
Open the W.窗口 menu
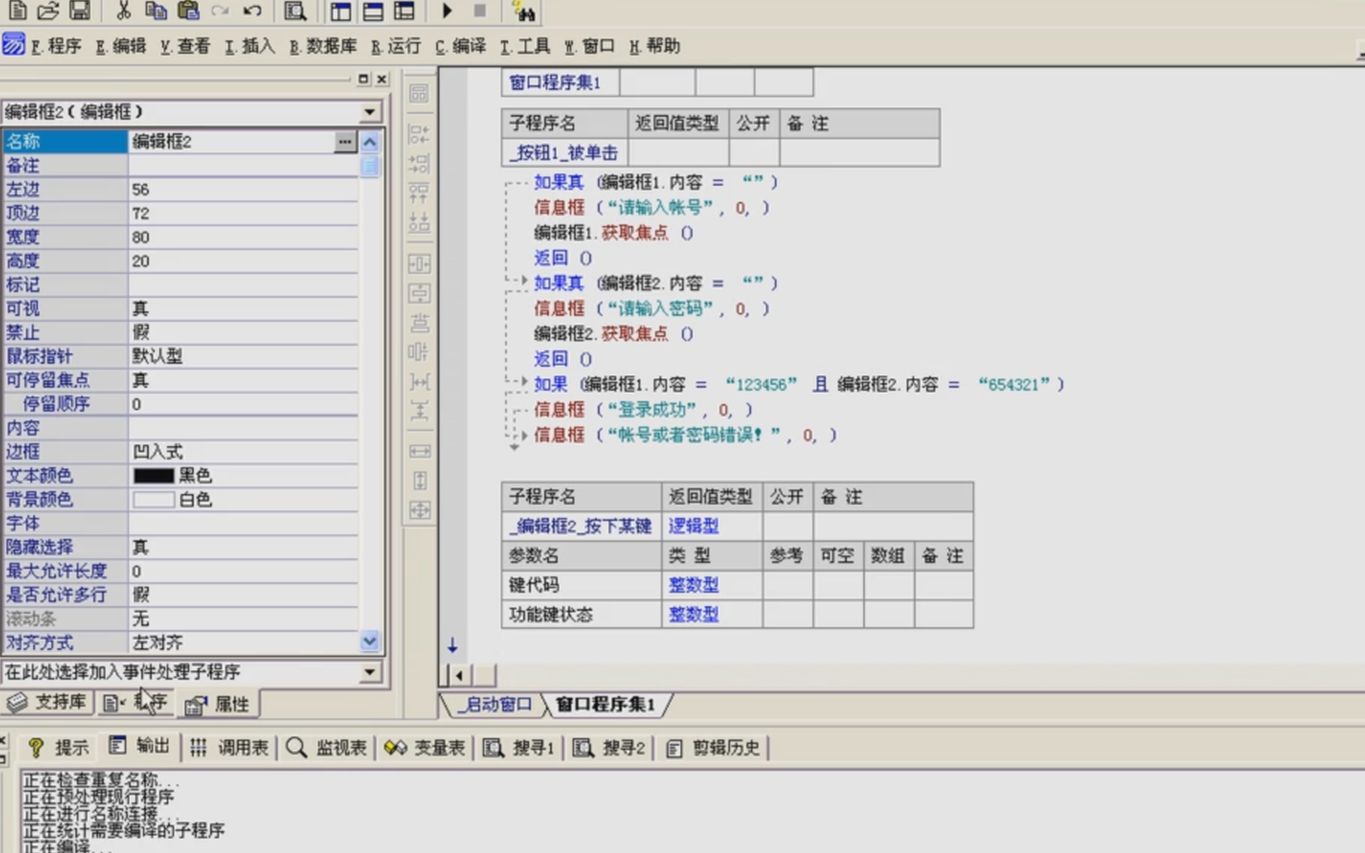[590, 46]
